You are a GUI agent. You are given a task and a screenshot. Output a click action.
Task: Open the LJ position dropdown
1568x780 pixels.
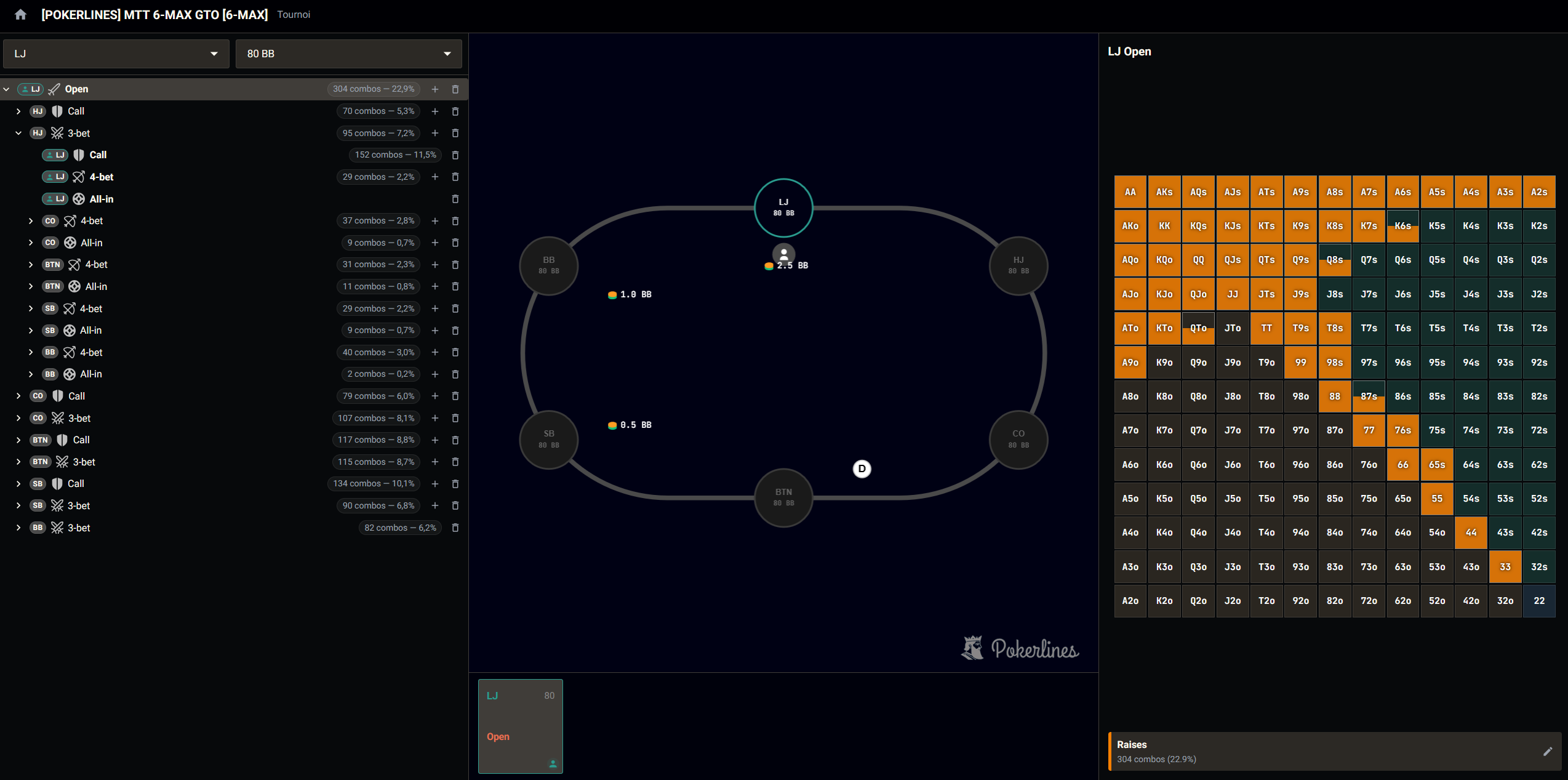tap(116, 54)
